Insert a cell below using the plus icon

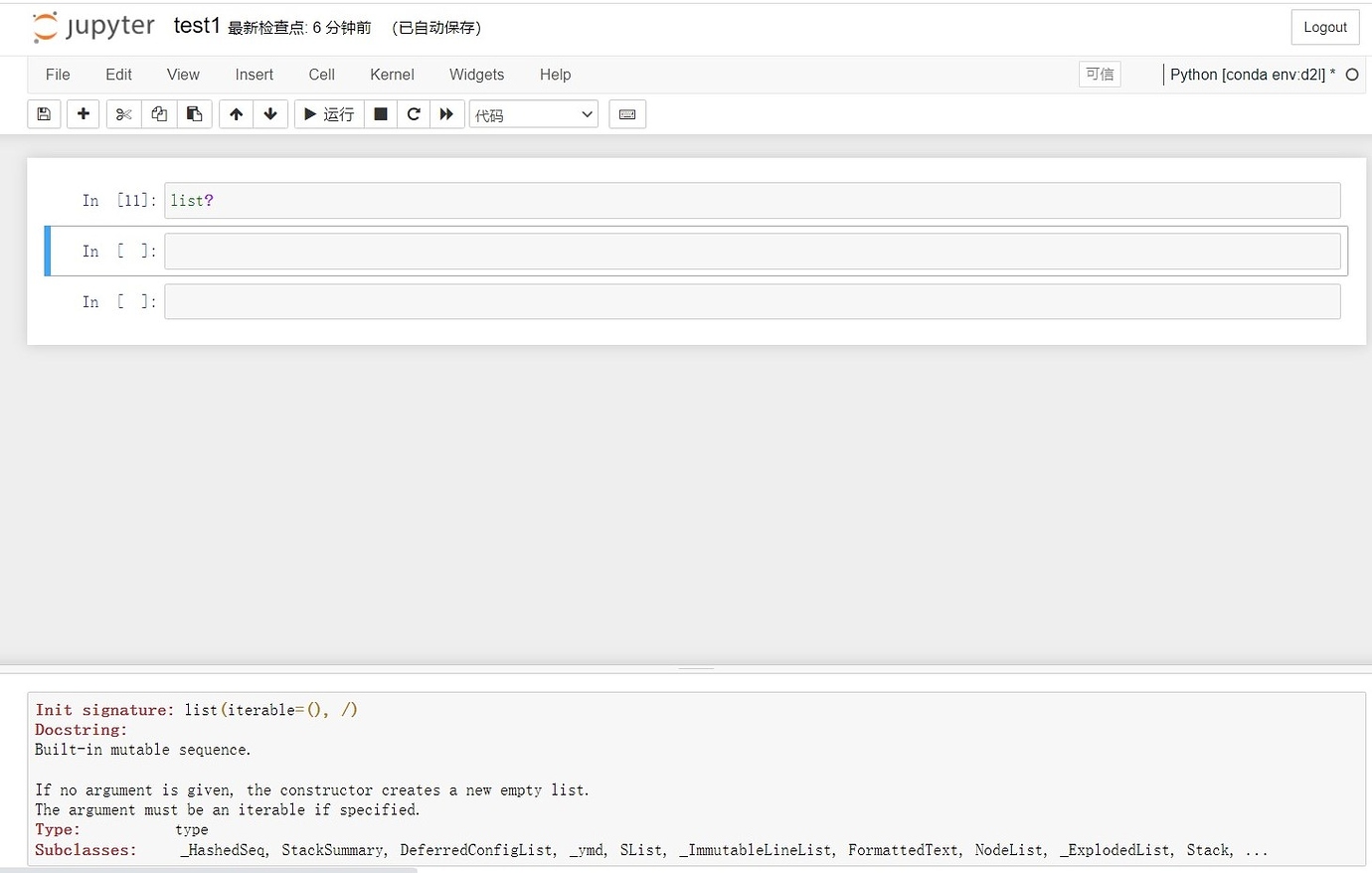coord(83,113)
